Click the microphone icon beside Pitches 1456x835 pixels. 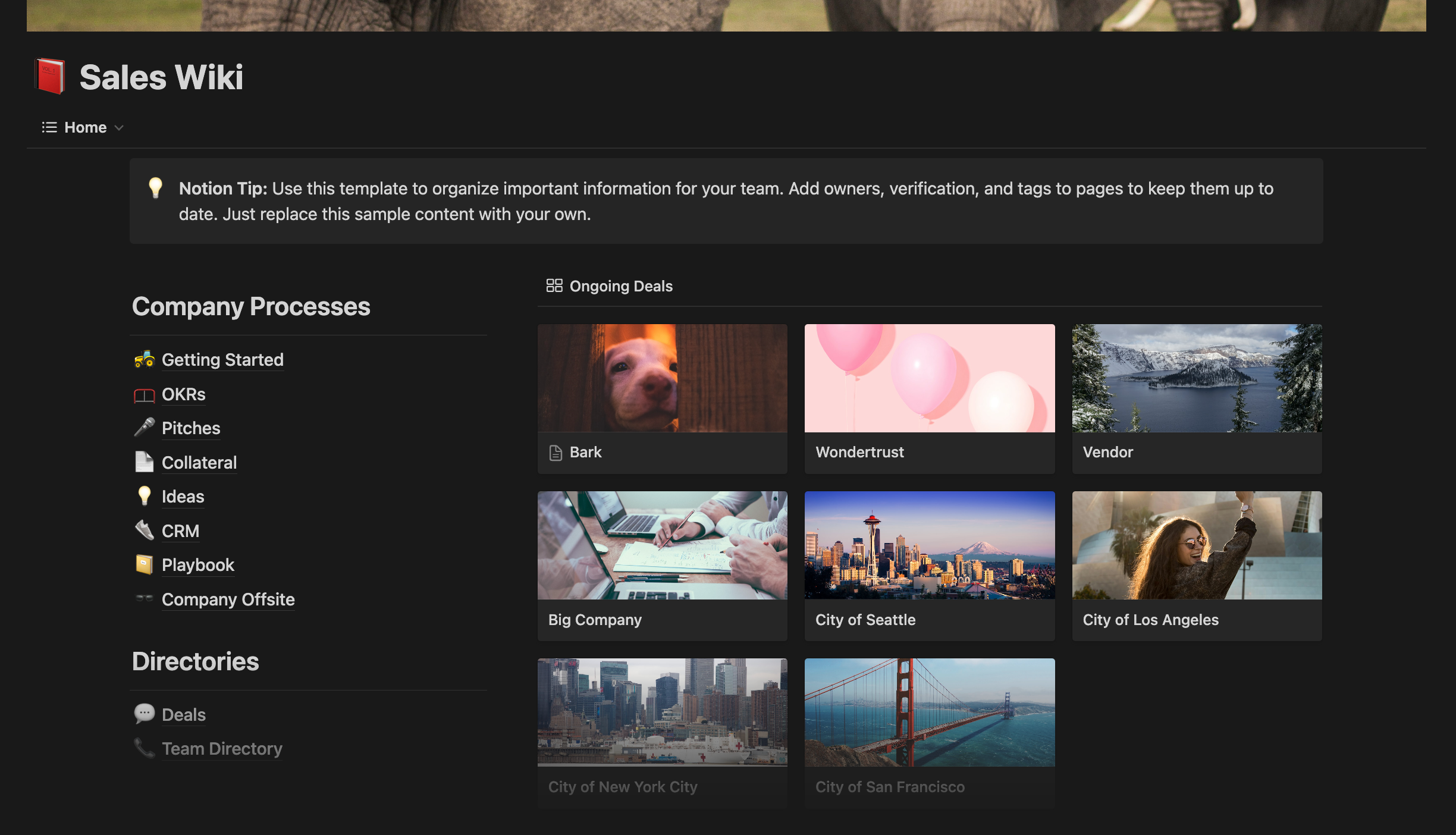(144, 428)
